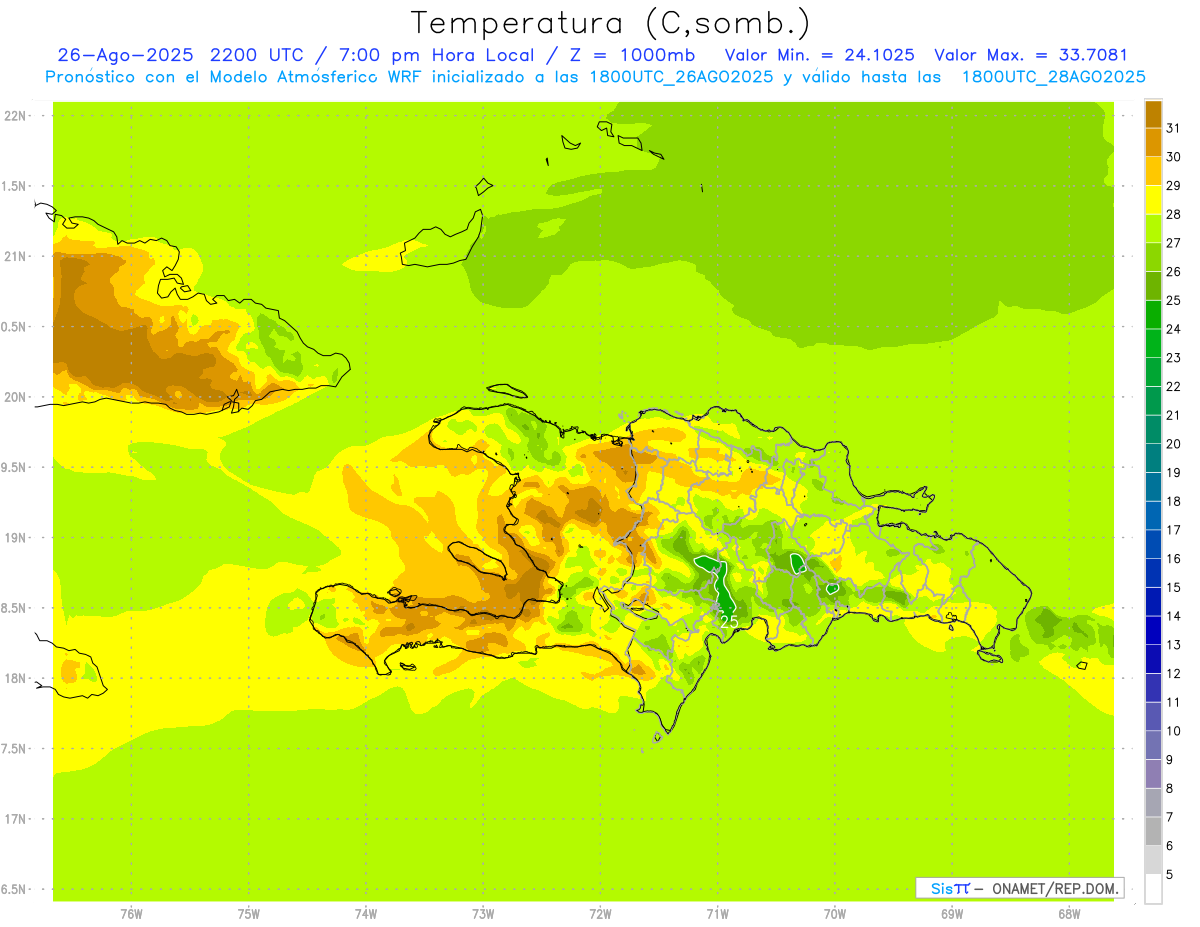This screenshot has height=927, width=1200.
Task: Click the lime colorbar swatch between 27 and 28
Action: [1153, 228]
